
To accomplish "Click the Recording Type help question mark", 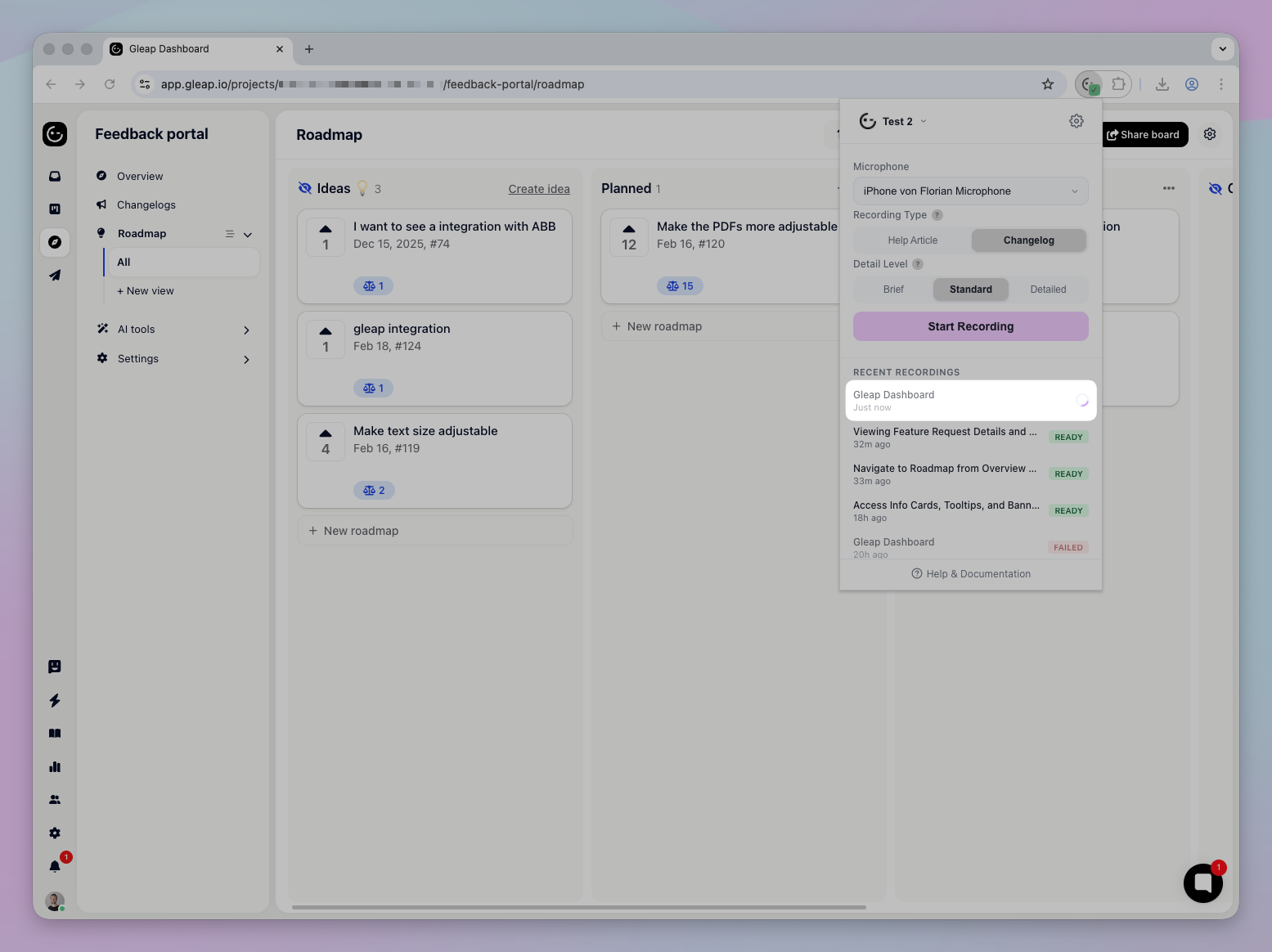I will point(937,215).
